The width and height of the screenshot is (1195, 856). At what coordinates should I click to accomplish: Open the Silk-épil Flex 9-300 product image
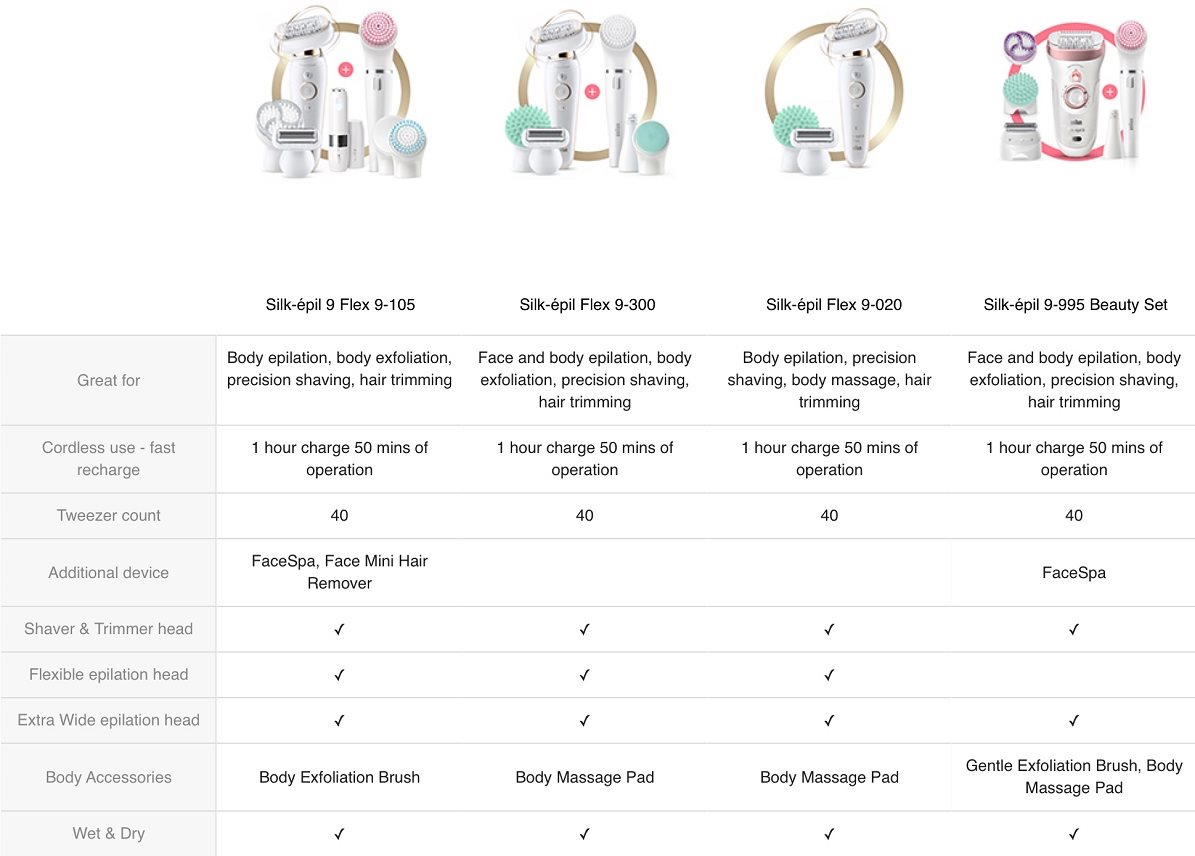point(588,93)
